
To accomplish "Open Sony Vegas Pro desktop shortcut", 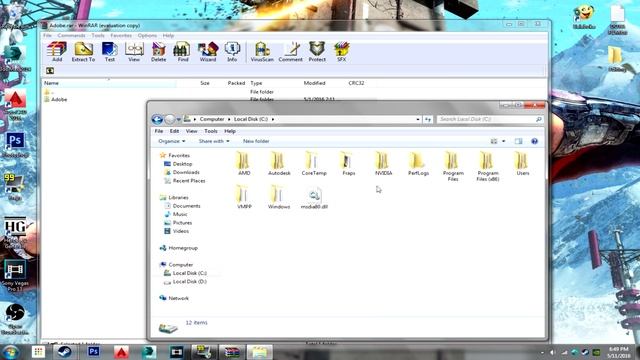I will coord(15,276).
